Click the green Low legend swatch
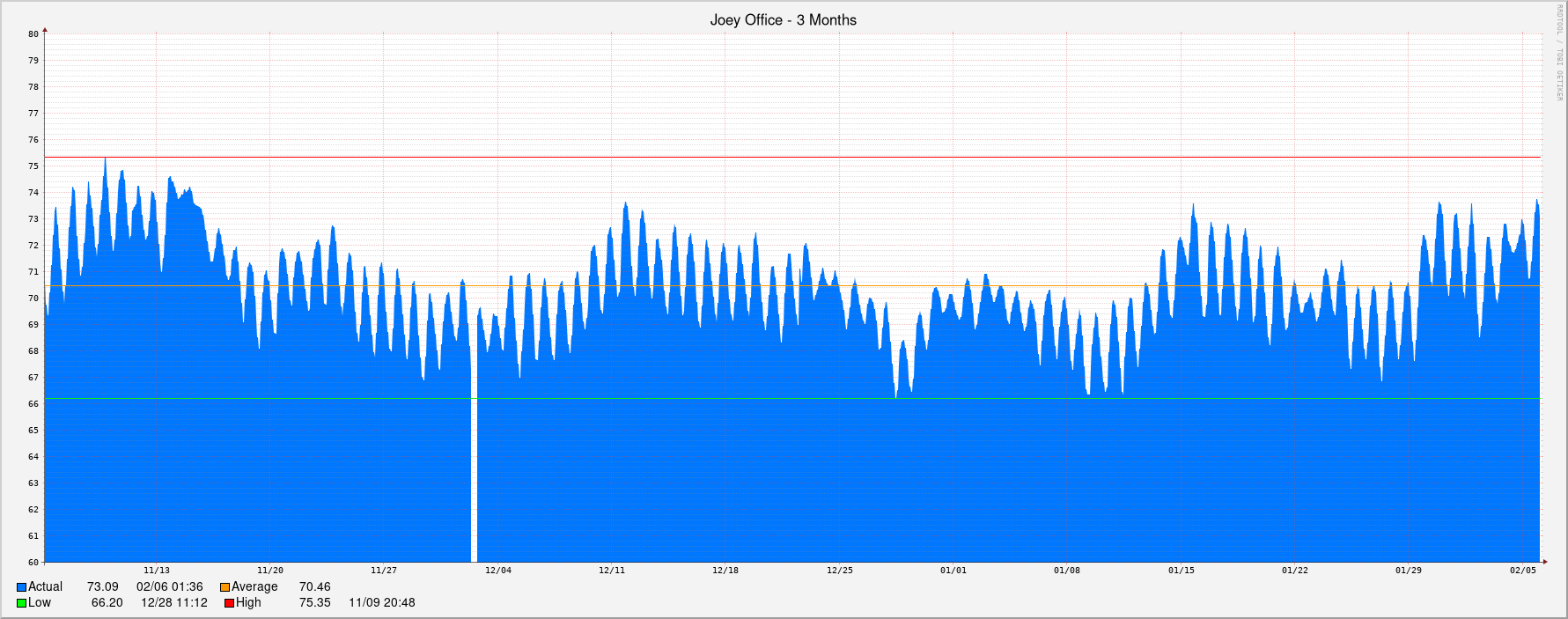The image size is (1568, 619). (21, 603)
